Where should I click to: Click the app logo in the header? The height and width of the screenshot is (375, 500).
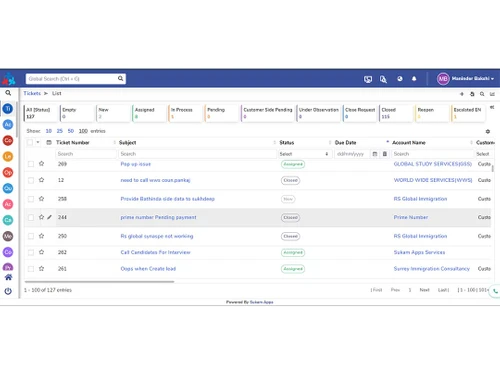(x=8, y=79)
